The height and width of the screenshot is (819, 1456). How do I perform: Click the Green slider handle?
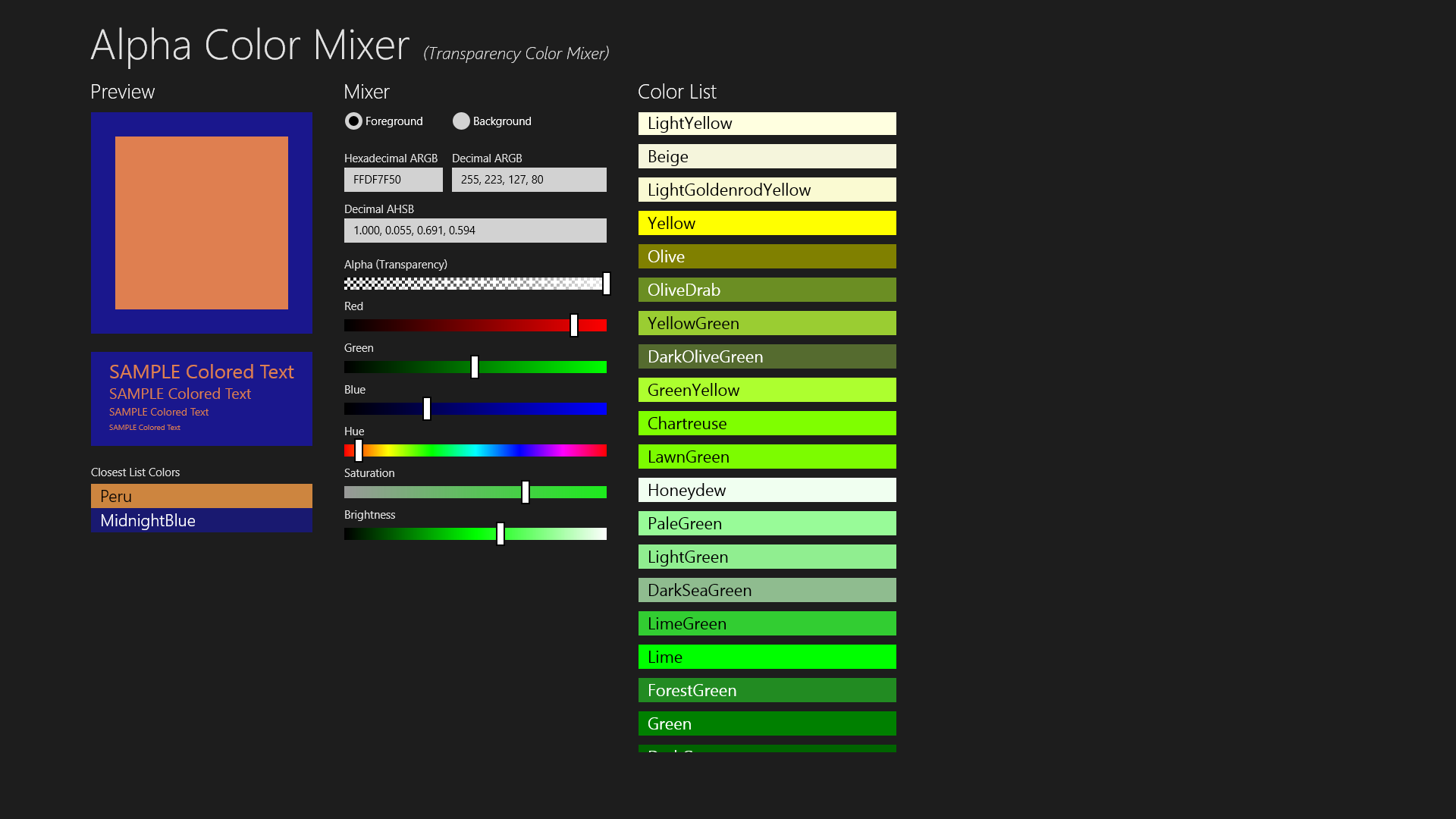point(475,367)
